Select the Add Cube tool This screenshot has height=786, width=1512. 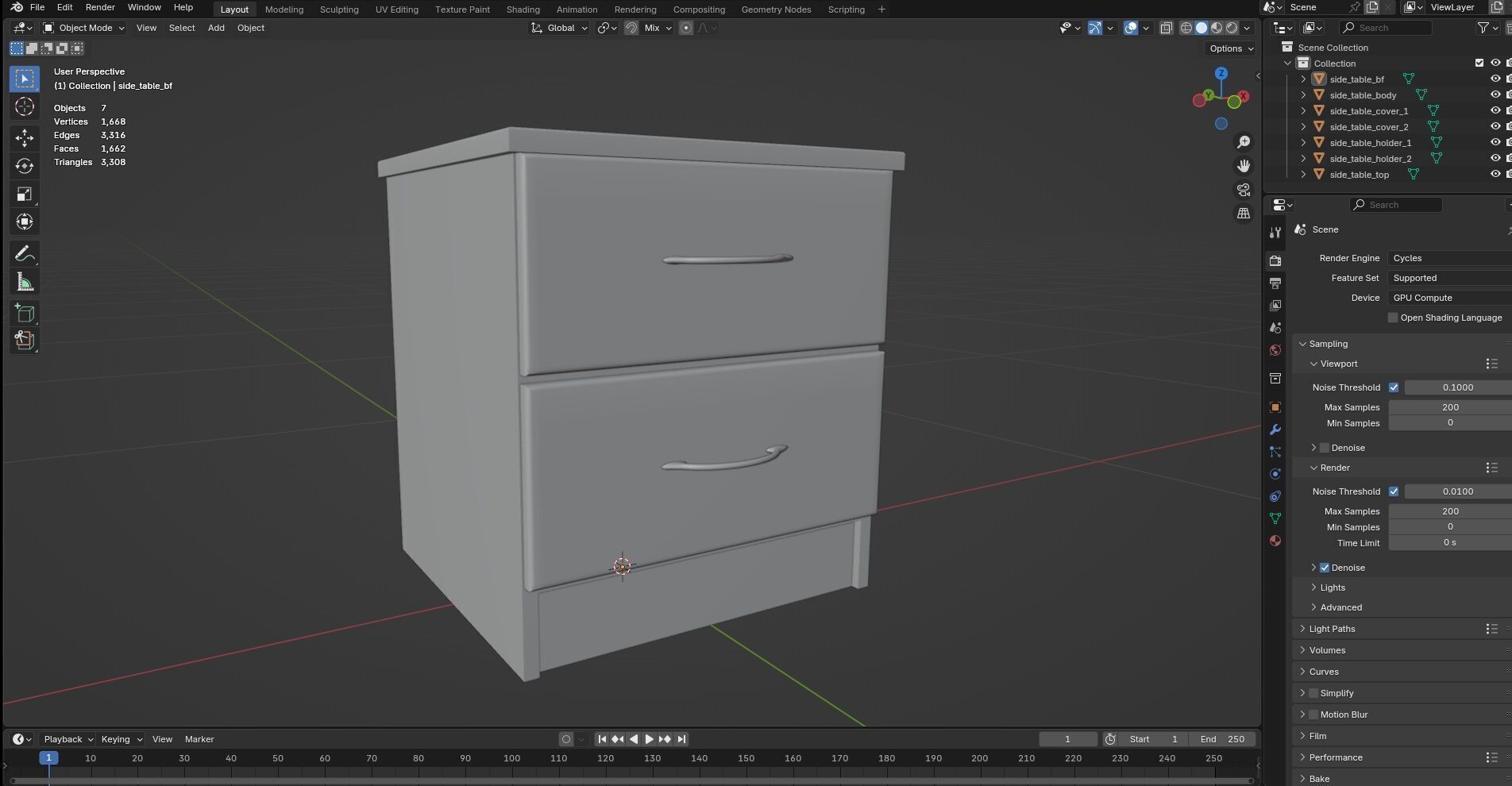pos(25,313)
